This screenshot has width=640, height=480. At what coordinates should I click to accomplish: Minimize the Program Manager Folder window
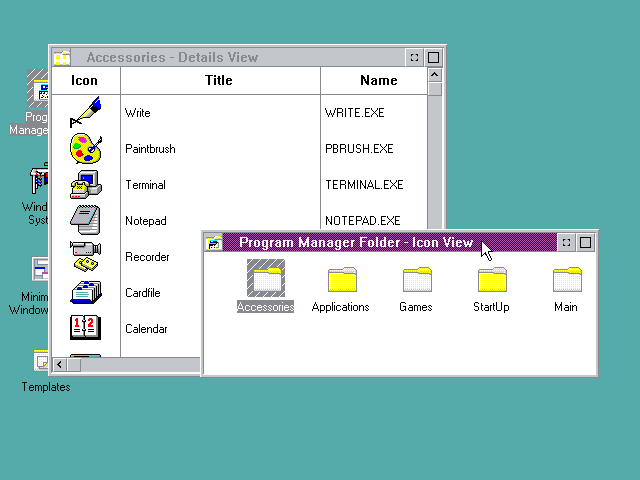(566, 242)
